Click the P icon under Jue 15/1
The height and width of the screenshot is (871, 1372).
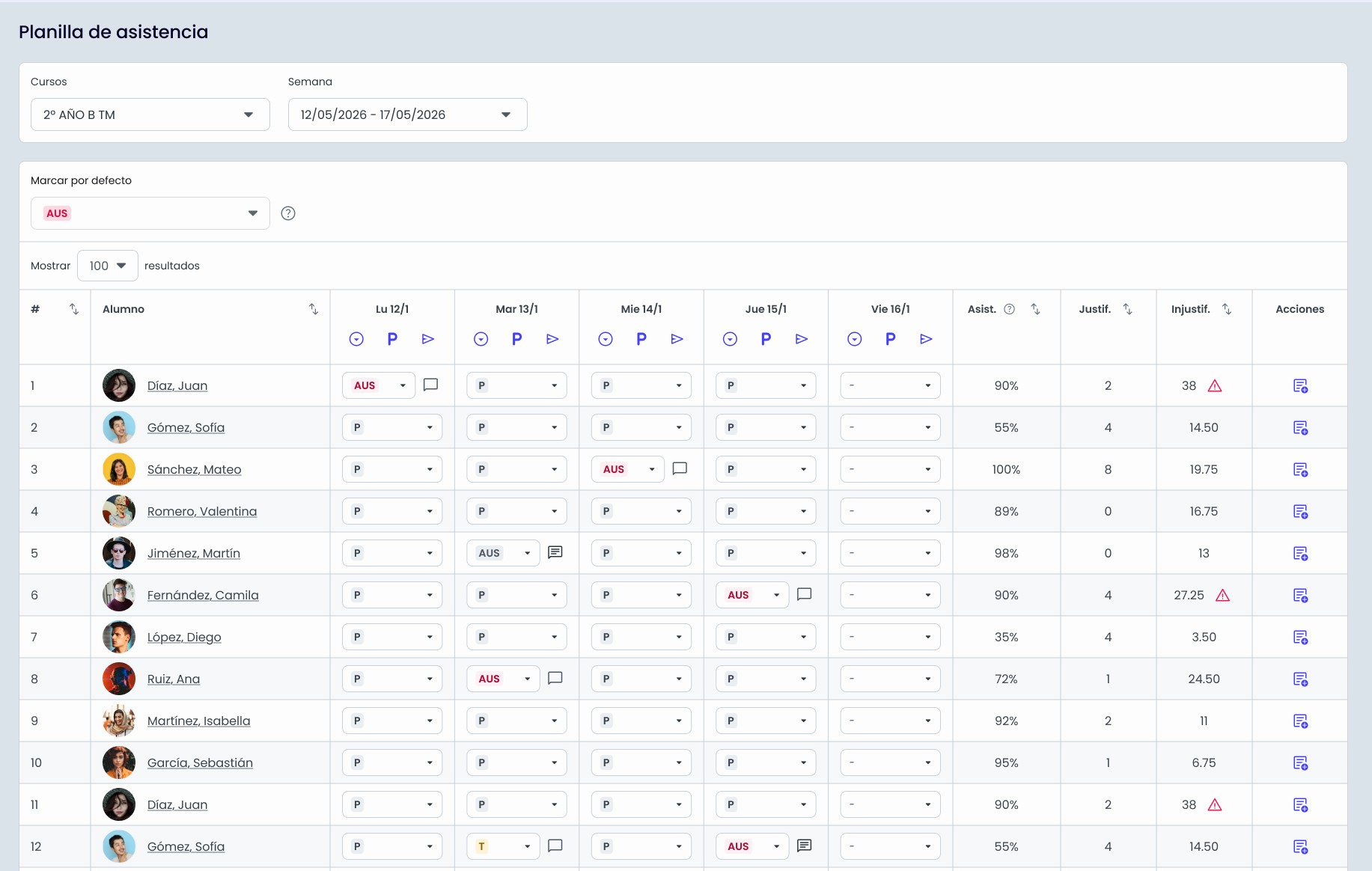pyautogui.click(x=766, y=339)
